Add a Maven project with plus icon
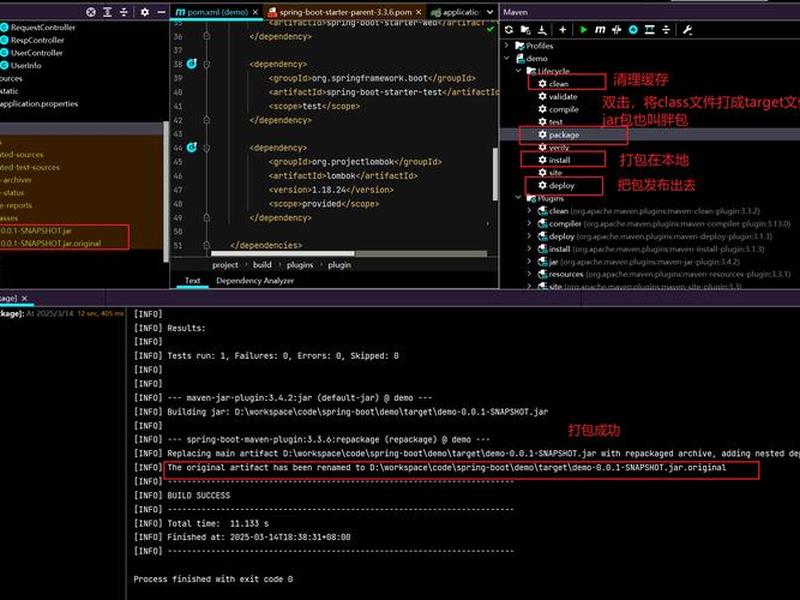Image resolution: width=800 pixels, height=600 pixels. (562, 30)
